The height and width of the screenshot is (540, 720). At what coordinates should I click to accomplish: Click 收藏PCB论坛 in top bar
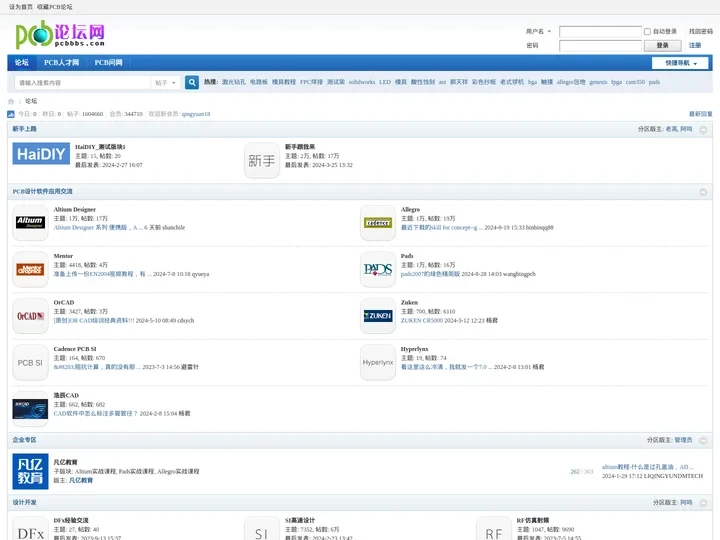(55, 7)
